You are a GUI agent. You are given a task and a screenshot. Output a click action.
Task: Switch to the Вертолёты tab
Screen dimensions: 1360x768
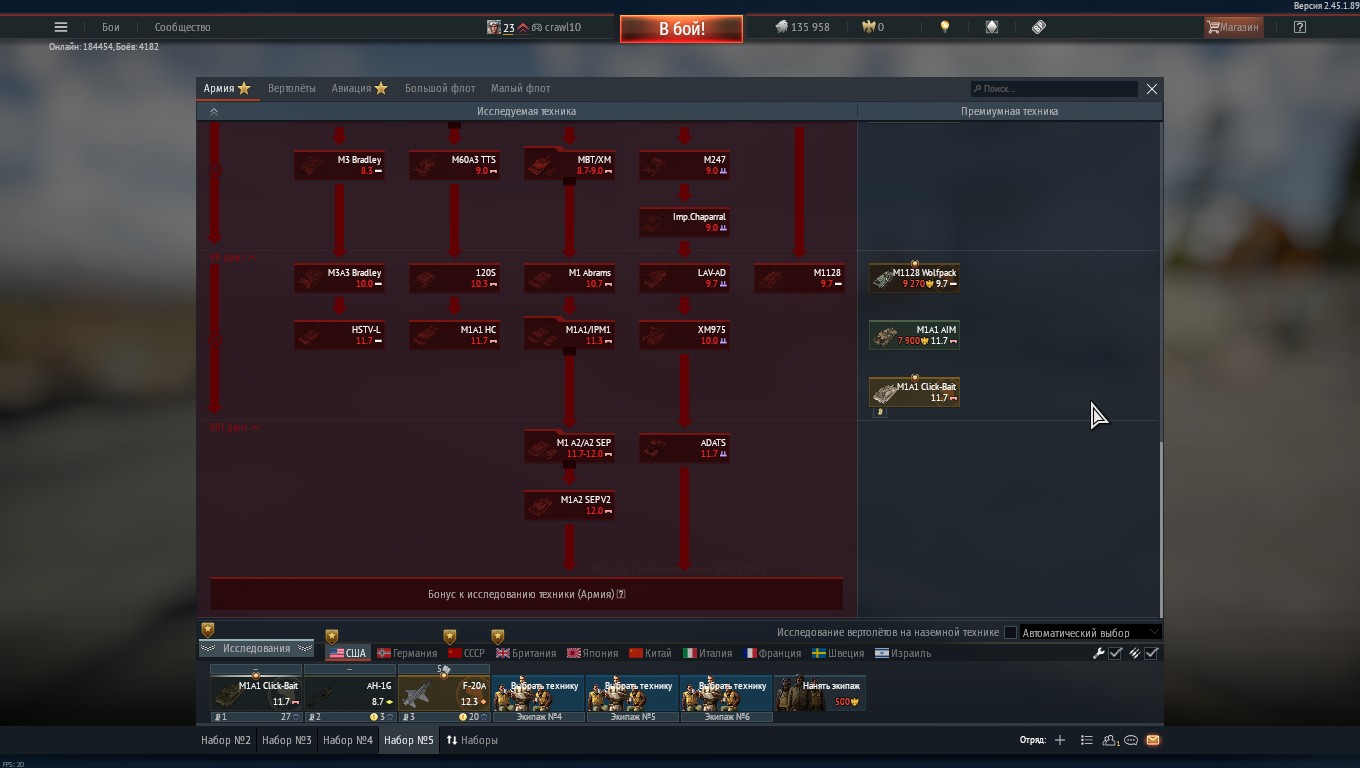[x=292, y=88]
